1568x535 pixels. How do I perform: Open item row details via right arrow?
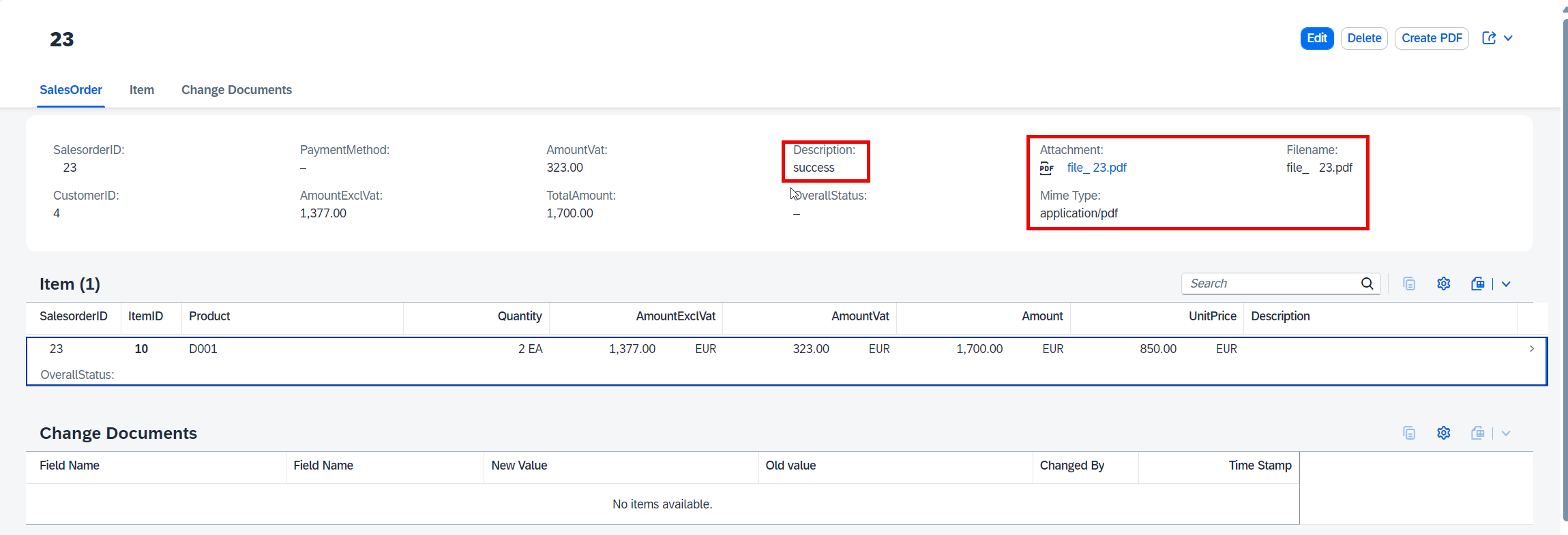(1532, 348)
